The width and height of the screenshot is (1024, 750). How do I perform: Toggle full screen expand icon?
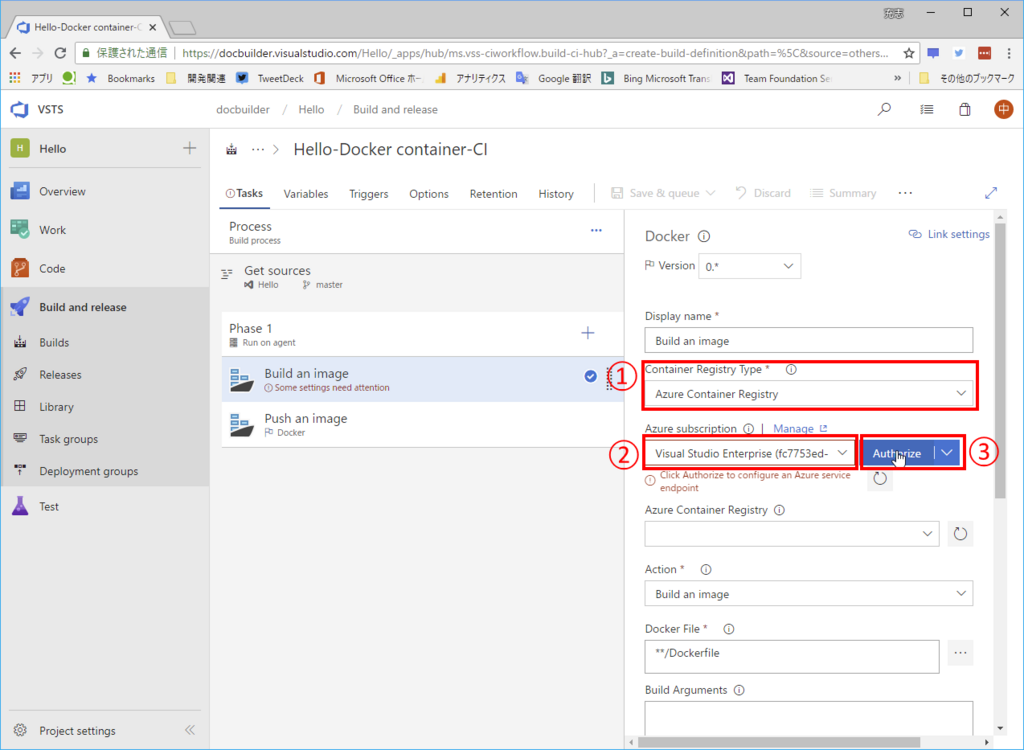(991, 193)
